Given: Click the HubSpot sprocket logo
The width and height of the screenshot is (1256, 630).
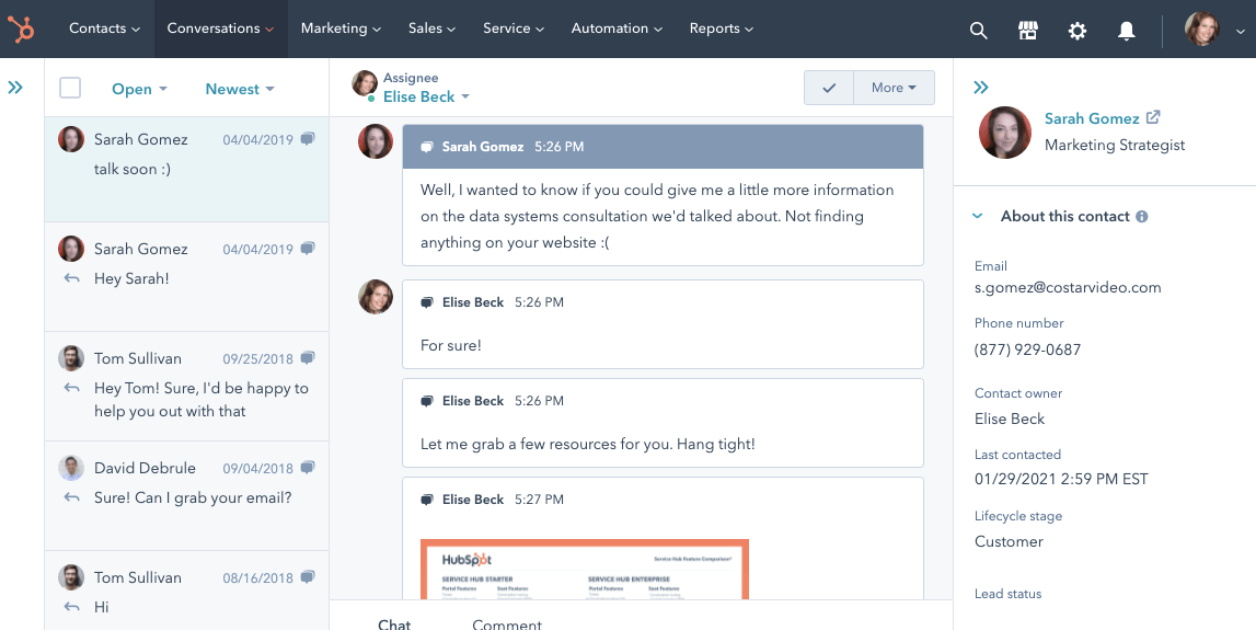Looking at the screenshot, I should [21, 29].
